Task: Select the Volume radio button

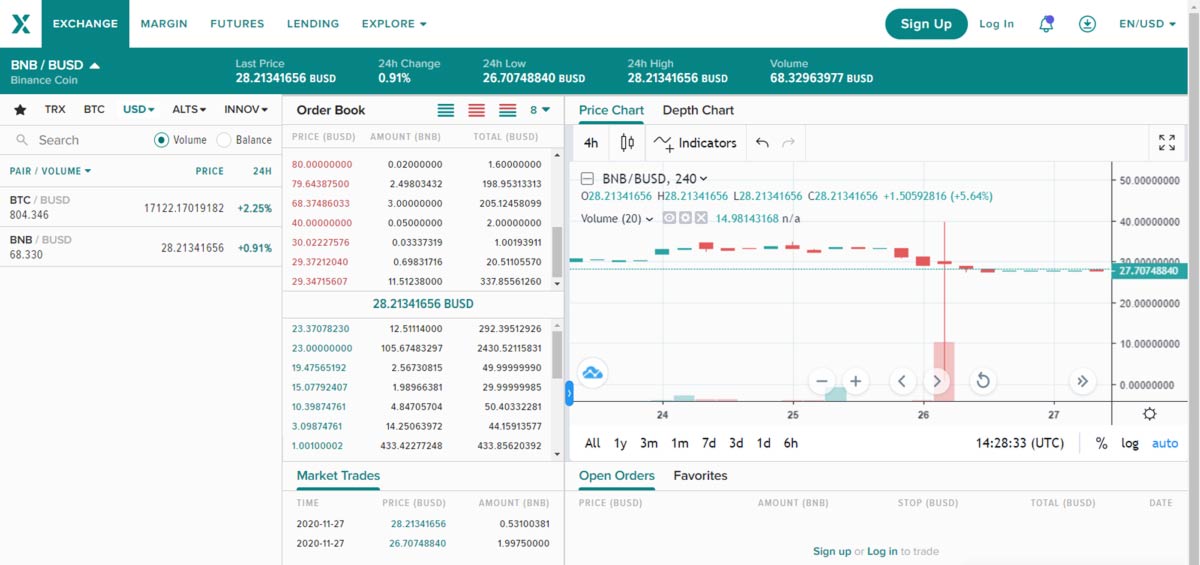Action: click(x=161, y=140)
